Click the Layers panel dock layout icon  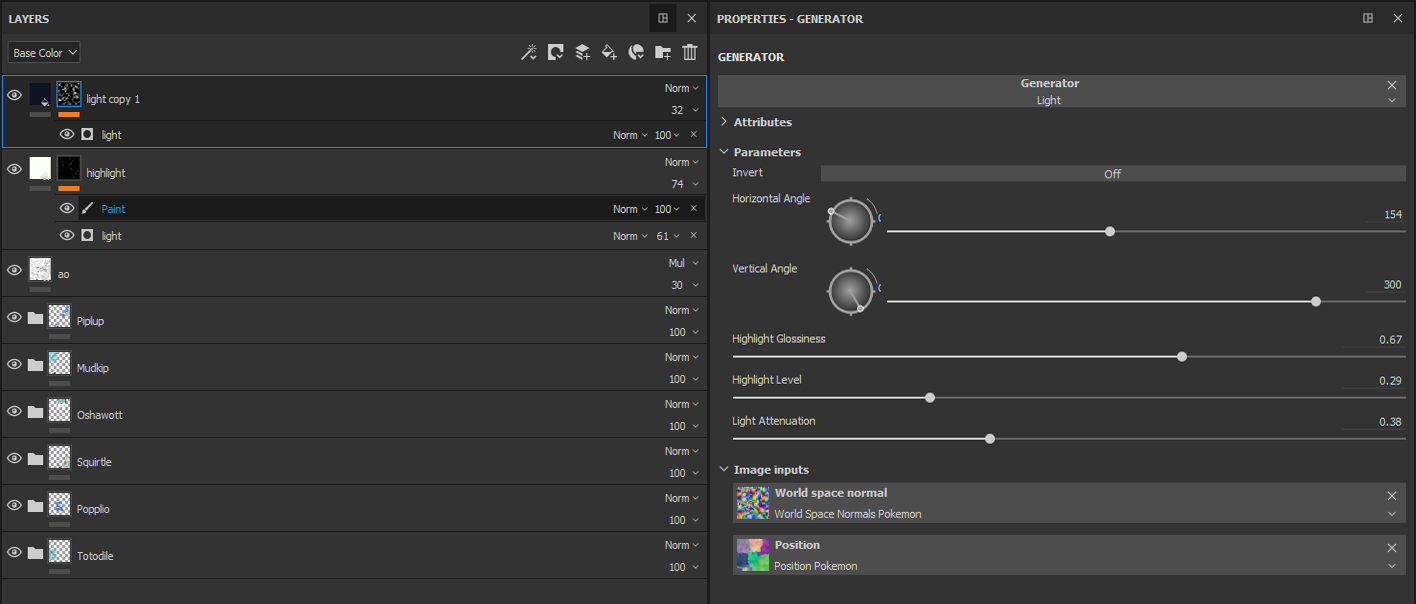[x=663, y=18]
